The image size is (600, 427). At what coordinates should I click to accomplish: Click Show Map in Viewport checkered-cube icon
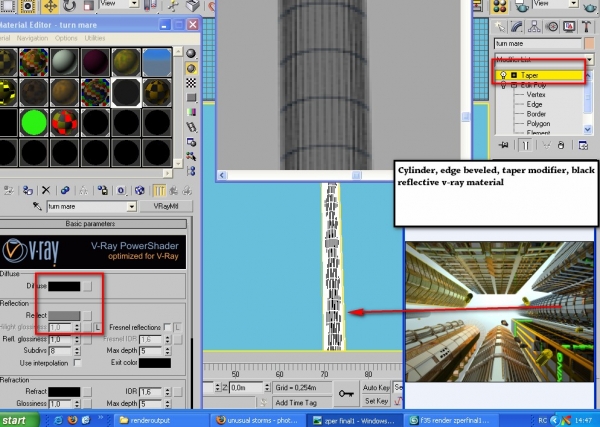tap(140, 190)
